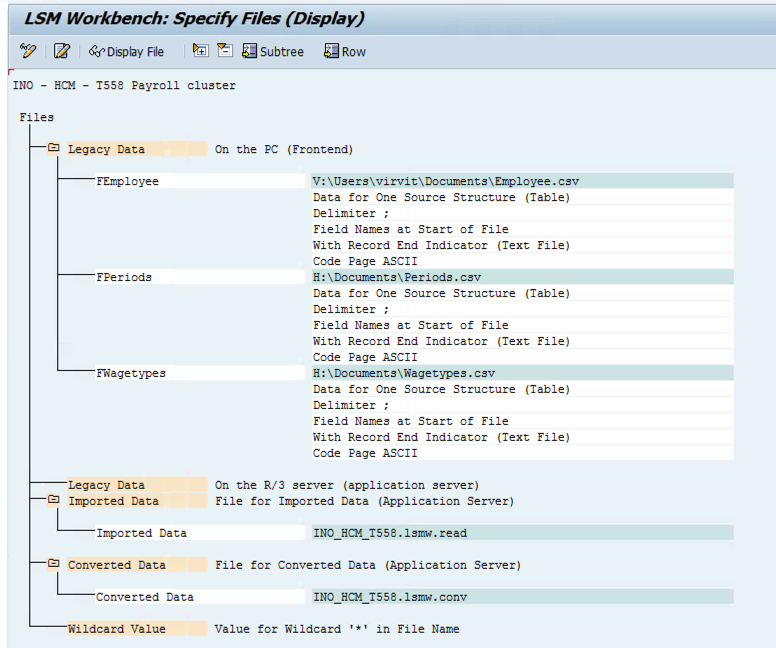This screenshot has height=648, width=776.
Task: Click With Record End Indicator line under FWagetypes
Action: 523,437
